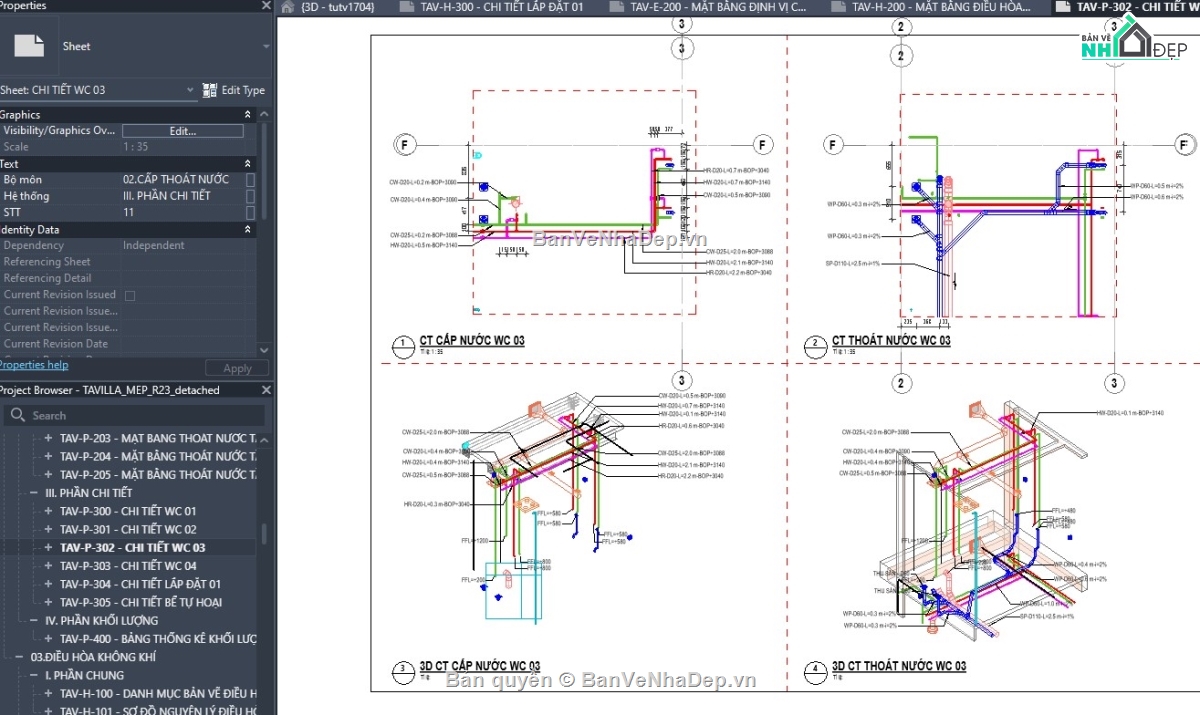Viewport: 1200px width, 715px height.
Task: Select TAV-P-301 - CHI TIẾT WC 02 sheet
Action: [128, 529]
